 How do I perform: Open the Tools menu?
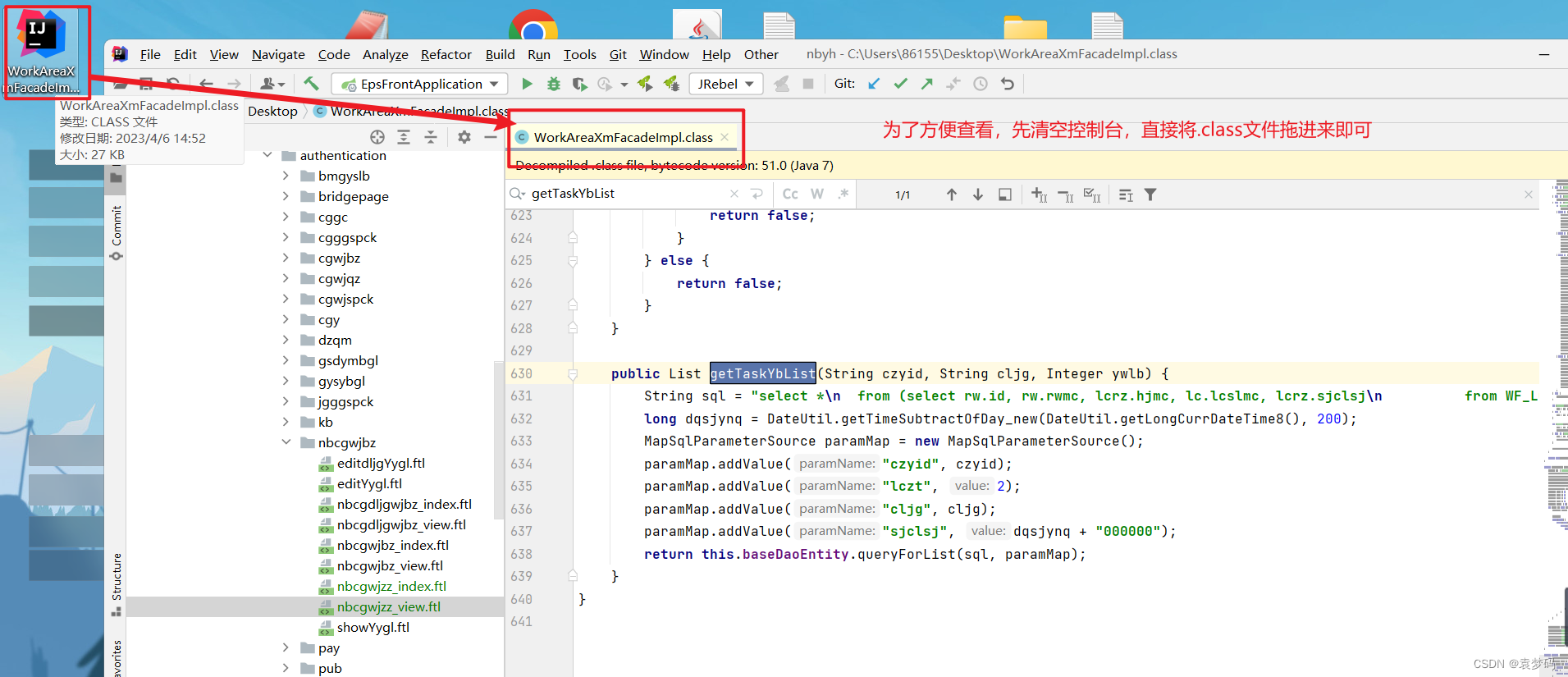tap(579, 54)
